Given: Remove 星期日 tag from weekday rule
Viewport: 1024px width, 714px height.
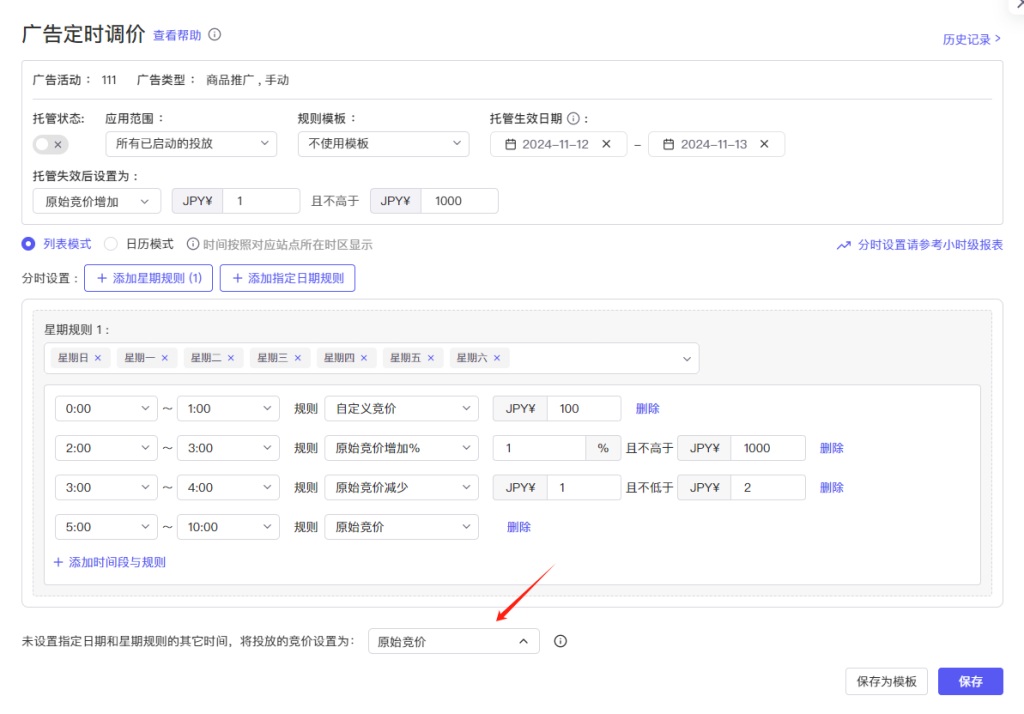Looking at the screenshot, I should 98,358.
